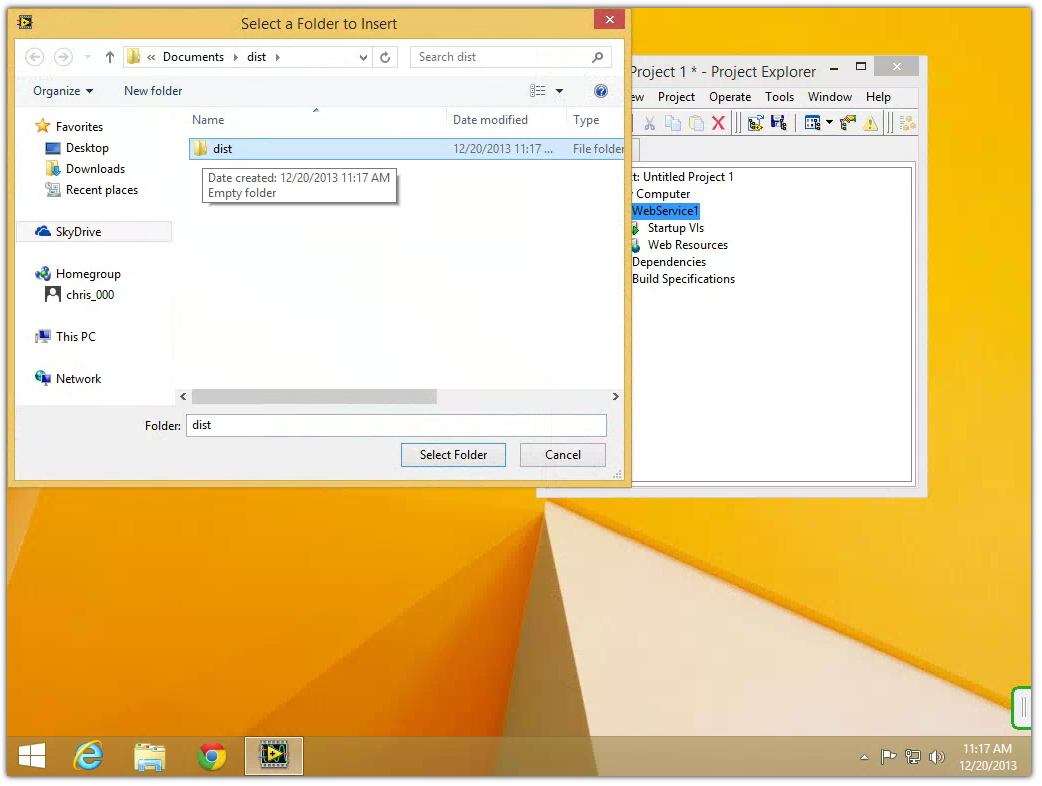Click the Paste clipboard toolbar icon
Image resolution: width=1042 pixels, height=786 pixels.
[695, 123]
